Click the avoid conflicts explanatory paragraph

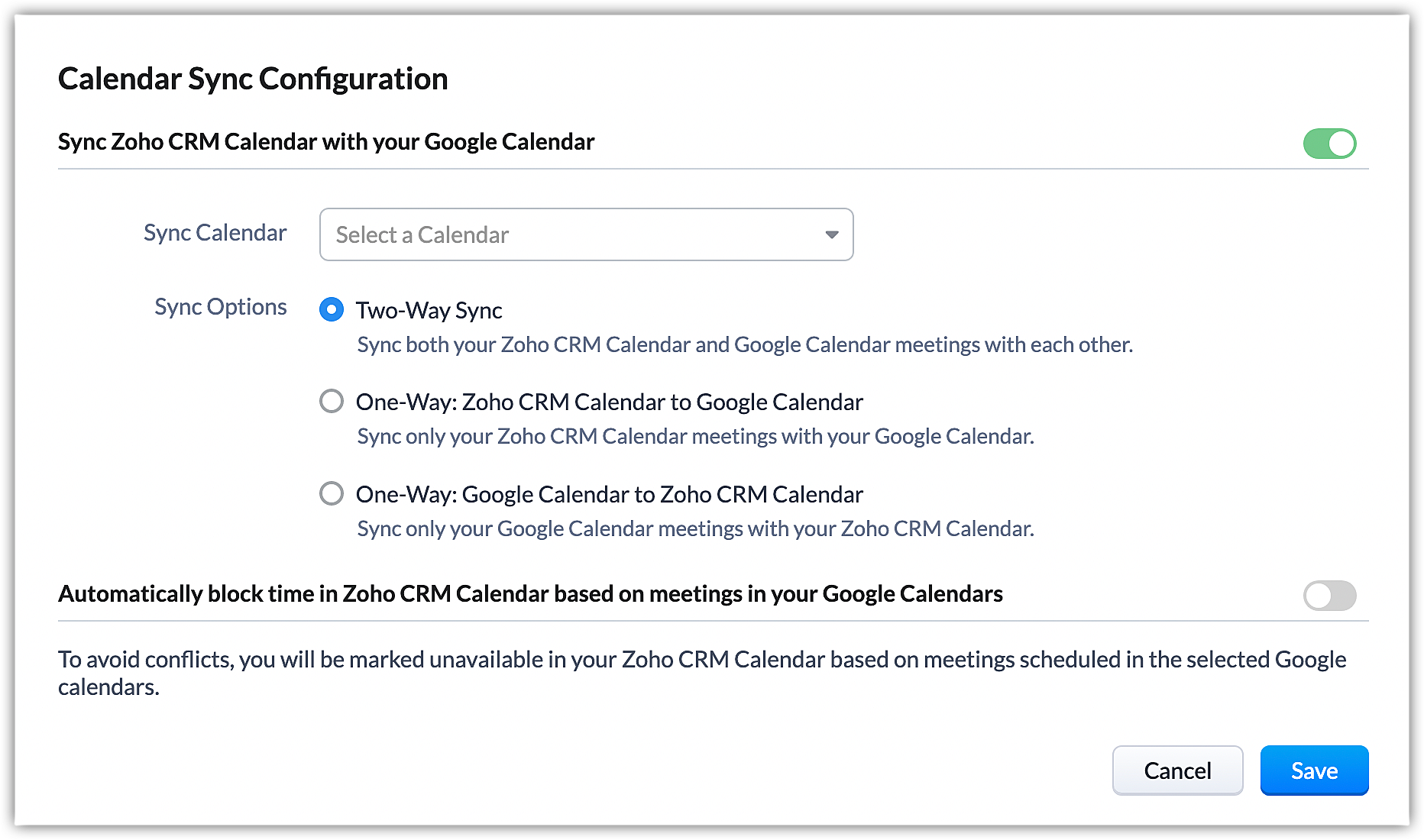pyautogui.click(x=701, y=672)
